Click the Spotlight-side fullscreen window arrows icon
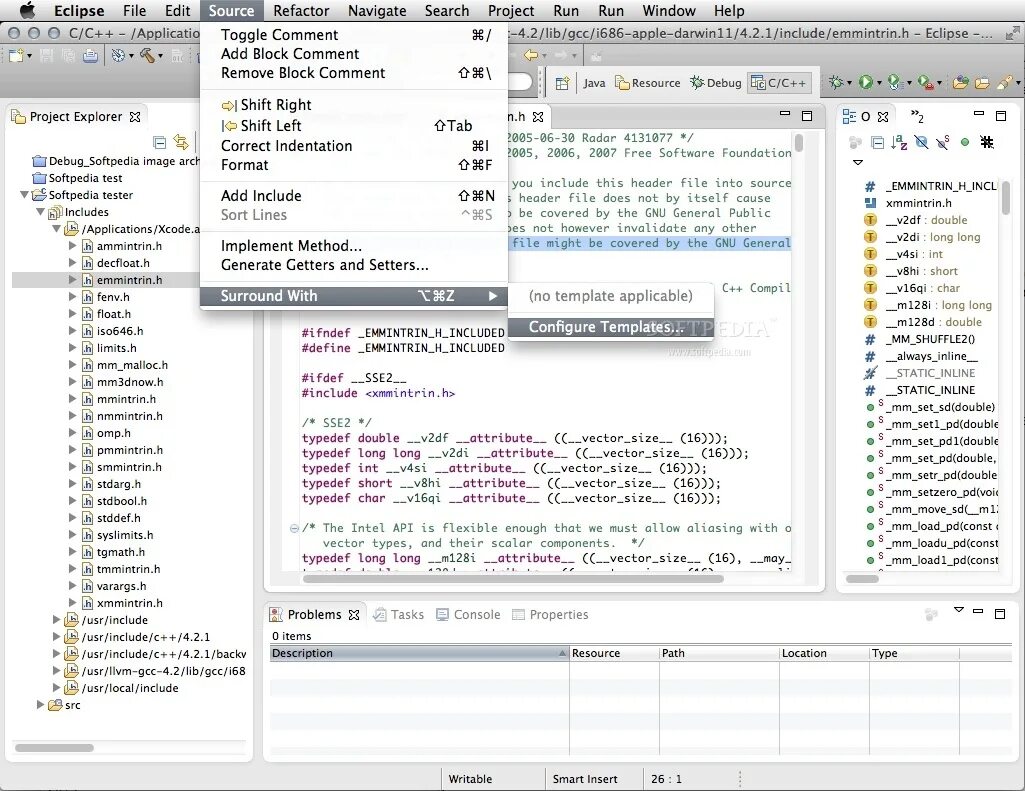The image size is (1025, 791). point(1012,32)
